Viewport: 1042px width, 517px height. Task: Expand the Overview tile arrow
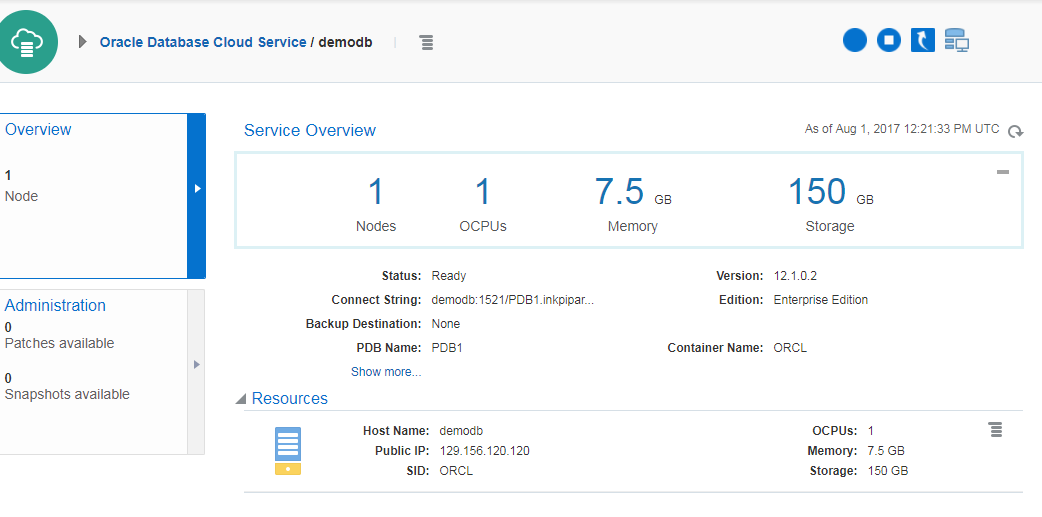click(197, 188)
